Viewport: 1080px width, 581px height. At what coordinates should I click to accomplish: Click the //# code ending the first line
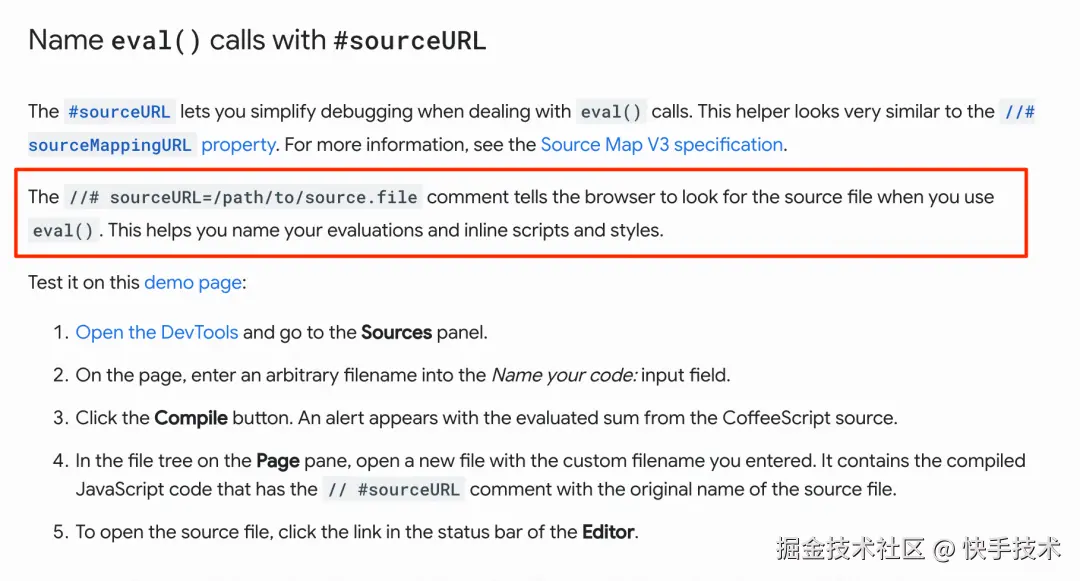1019,111
